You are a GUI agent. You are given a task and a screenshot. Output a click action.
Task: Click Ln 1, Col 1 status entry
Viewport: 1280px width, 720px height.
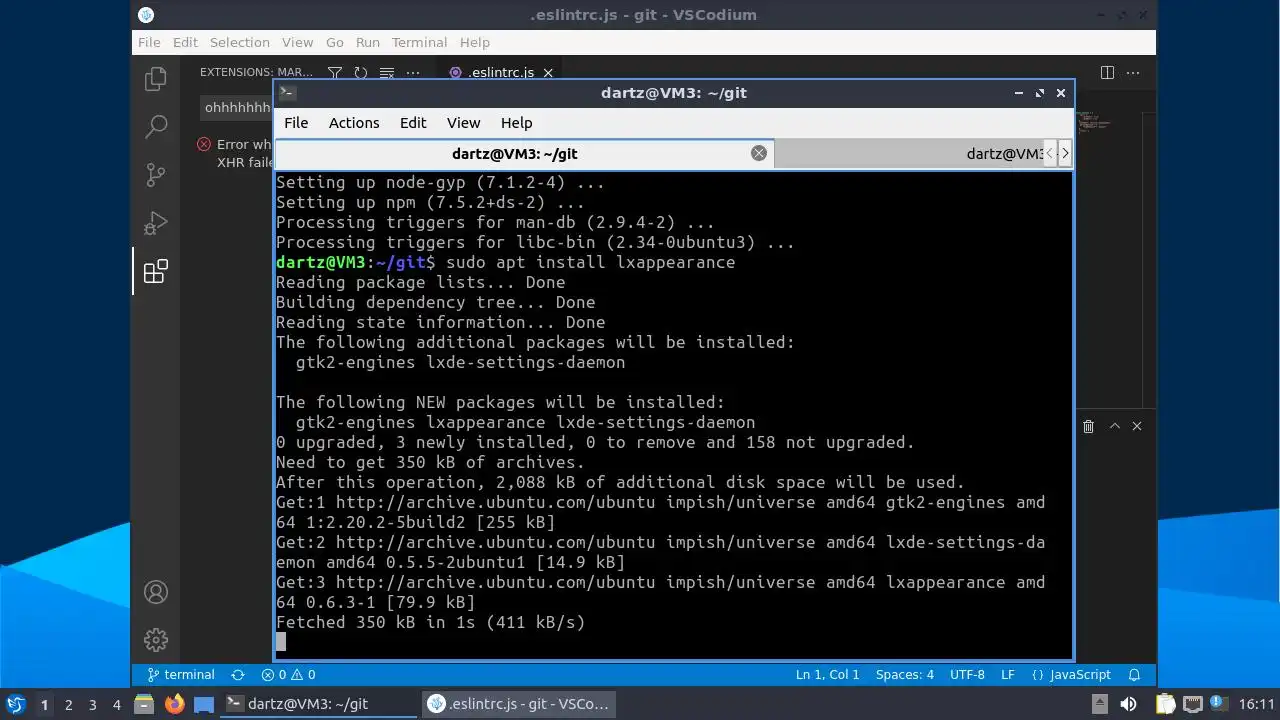point(827,675)
